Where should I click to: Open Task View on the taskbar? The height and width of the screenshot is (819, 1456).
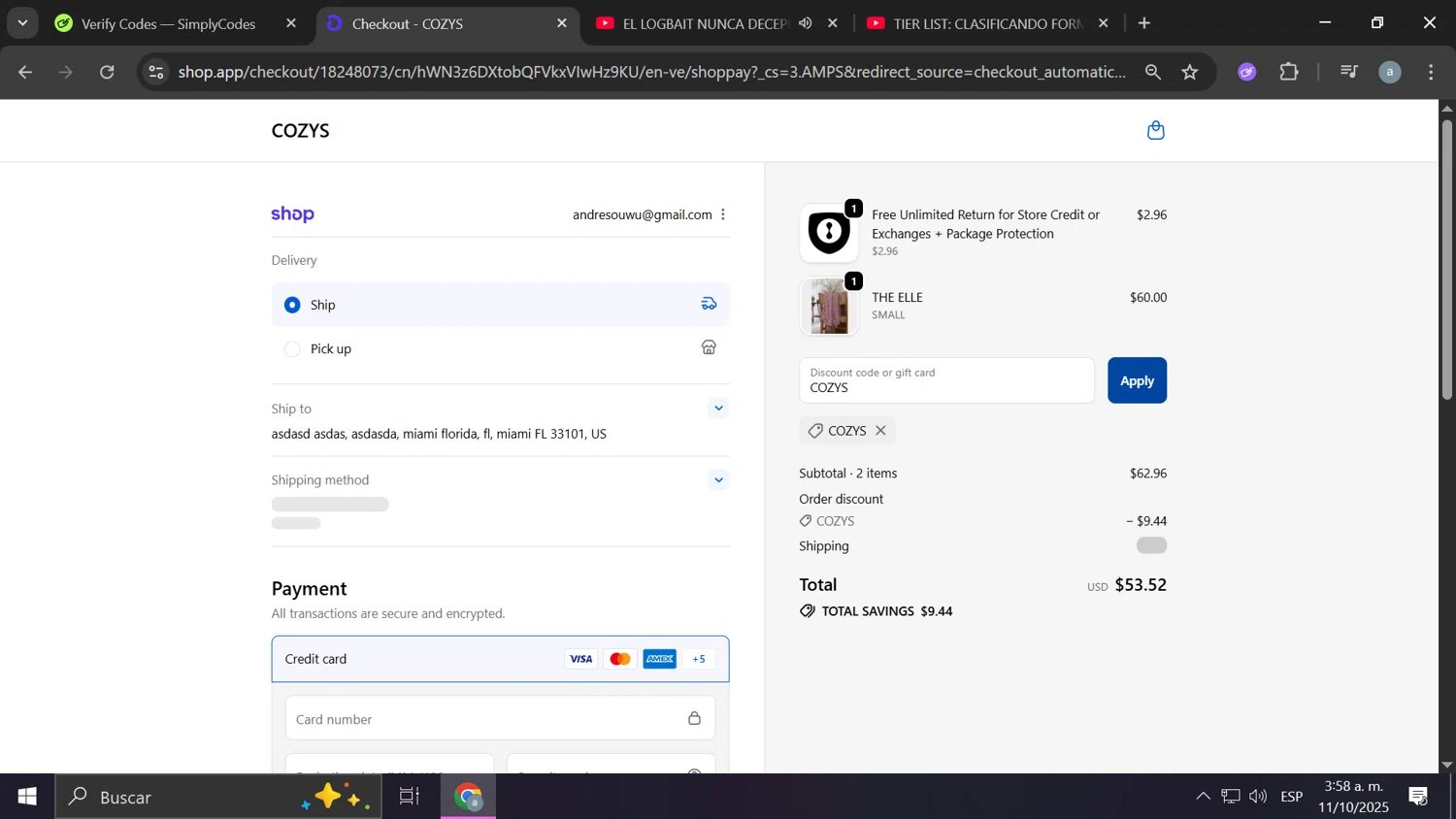(x=410, y=797)
